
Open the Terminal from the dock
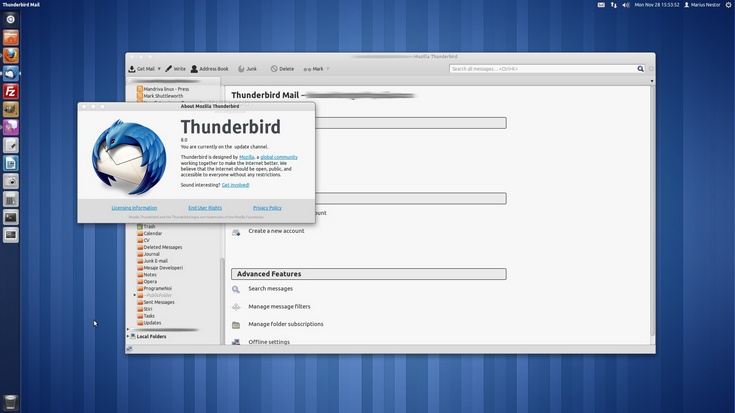[11, 217]
